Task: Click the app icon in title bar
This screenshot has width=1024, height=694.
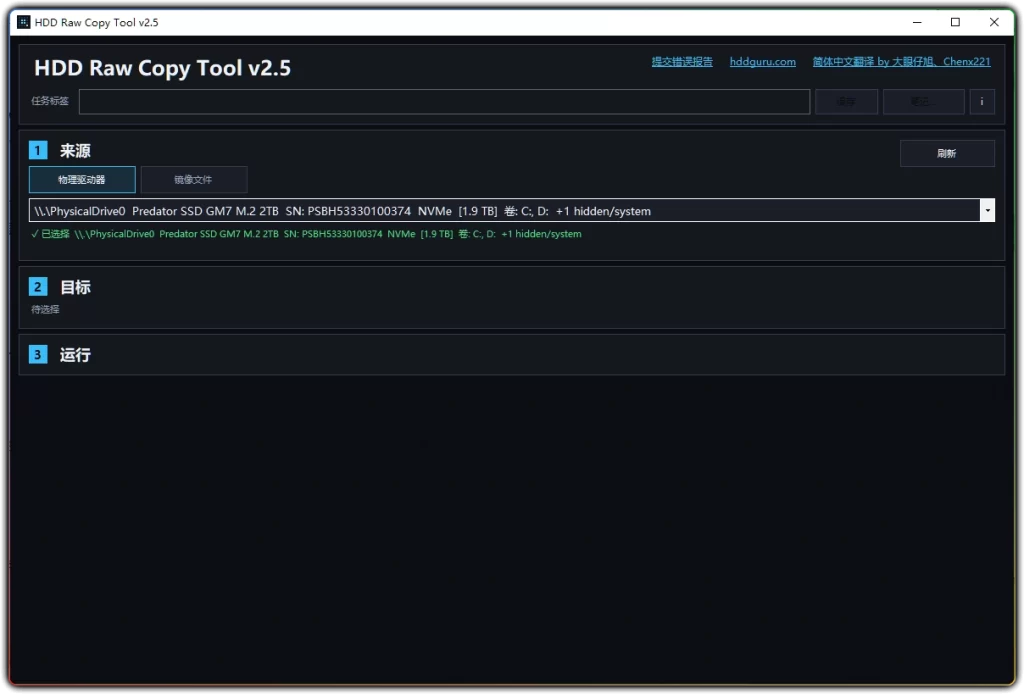Action: 23,22
